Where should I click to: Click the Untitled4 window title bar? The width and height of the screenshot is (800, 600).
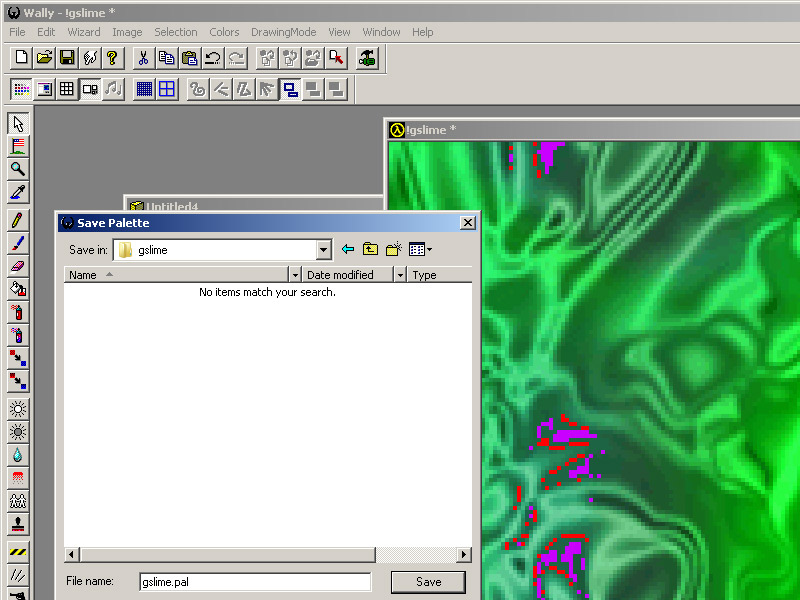click(x=254, y=203)
